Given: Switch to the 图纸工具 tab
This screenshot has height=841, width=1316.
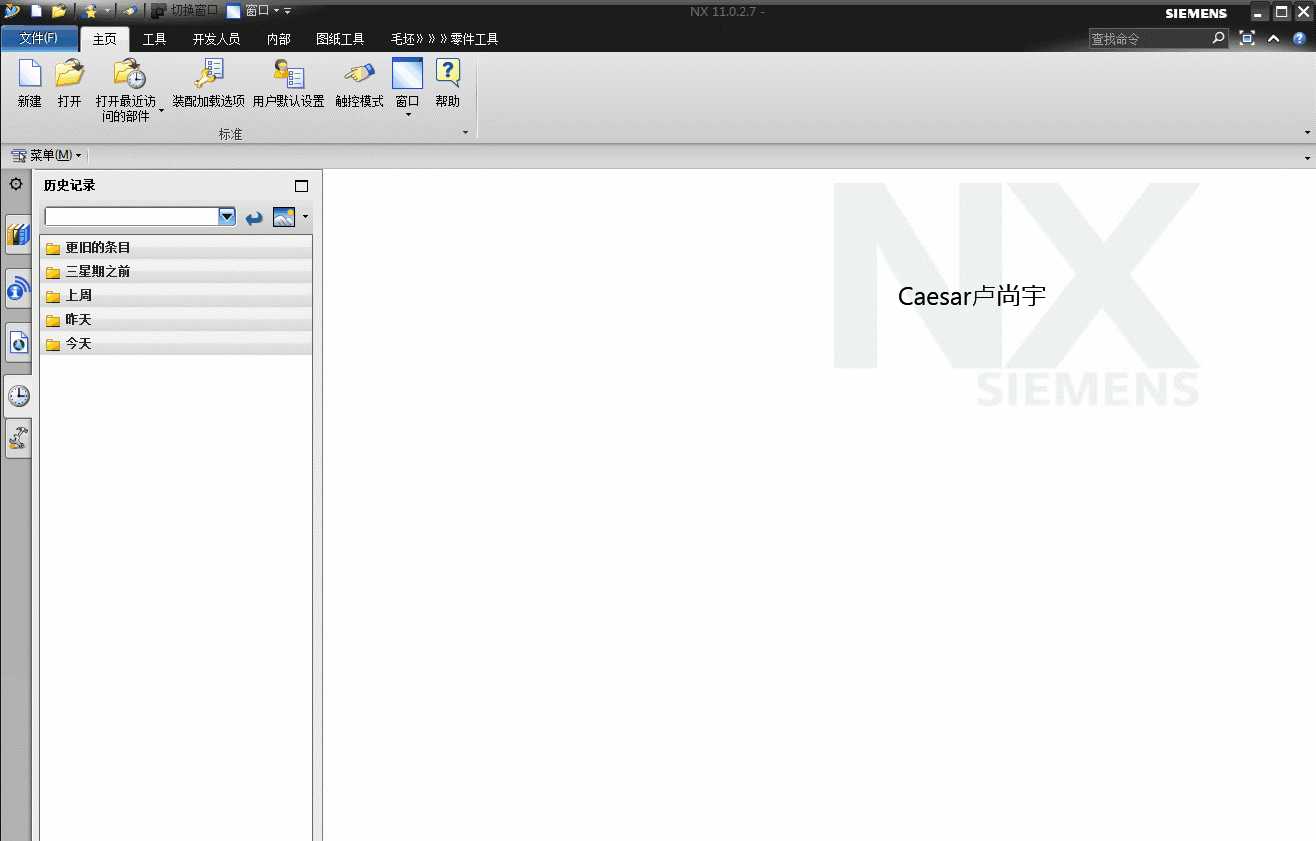Looking at the screenshot, I should (340, 39).
